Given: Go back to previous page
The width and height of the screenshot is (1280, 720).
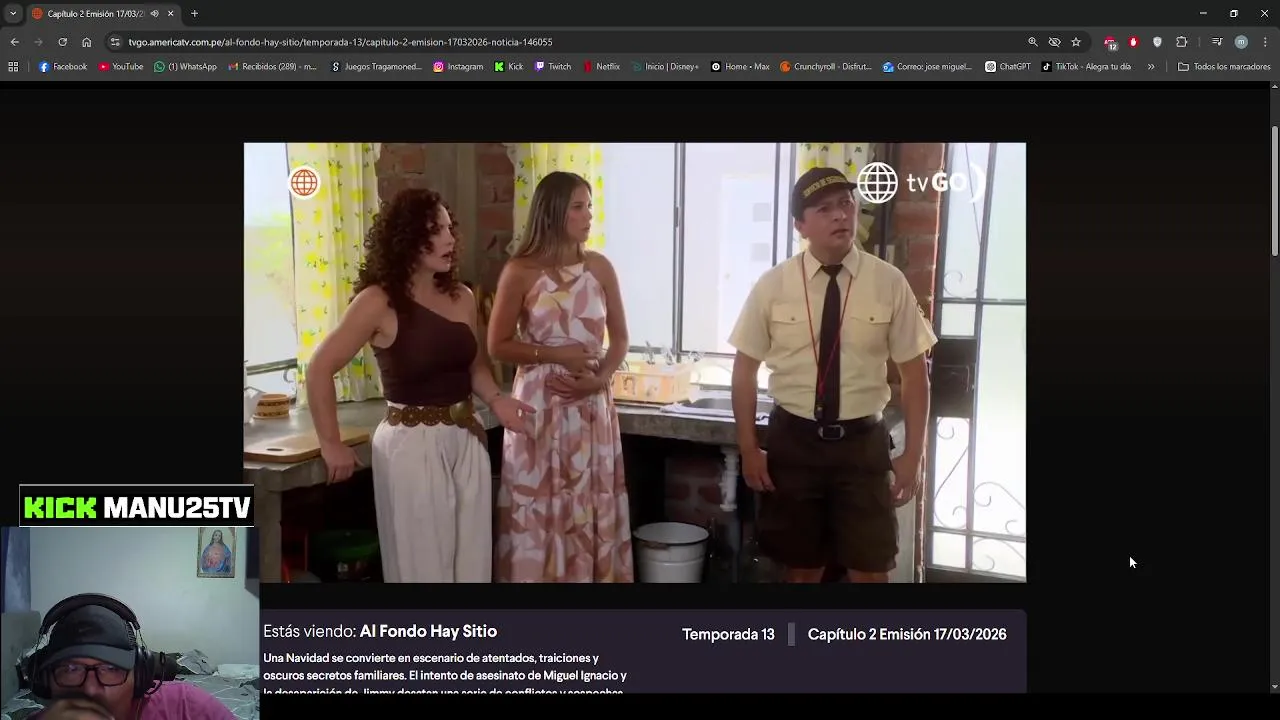Looking at the screenshot, I should 14,42.
